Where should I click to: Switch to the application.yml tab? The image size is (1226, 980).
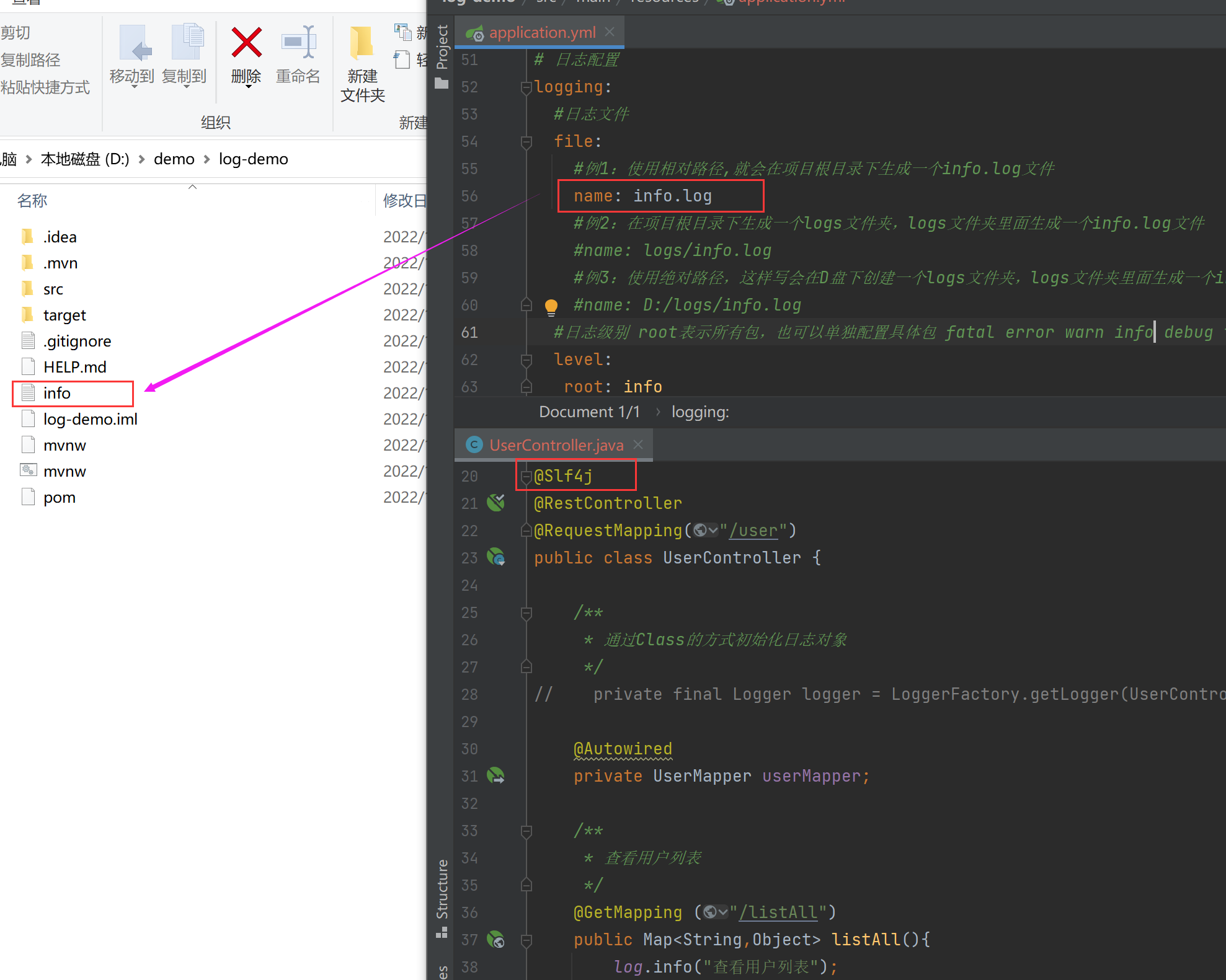pos(541,33)
